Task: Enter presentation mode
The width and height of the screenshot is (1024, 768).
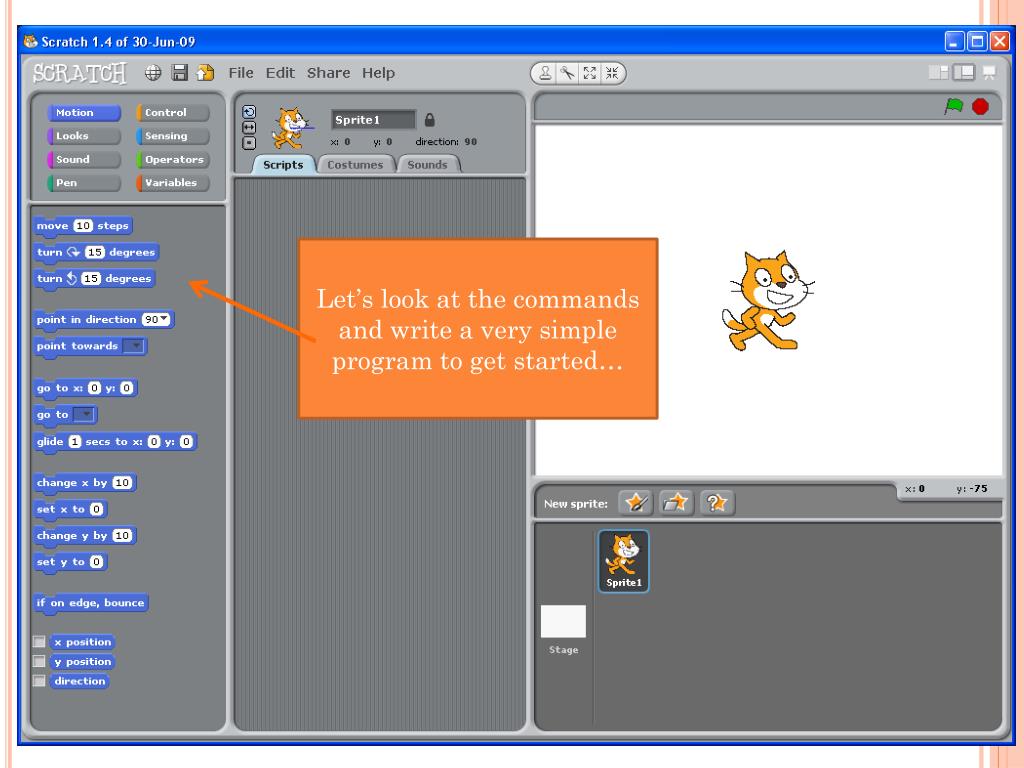Action: coord(989,72)
